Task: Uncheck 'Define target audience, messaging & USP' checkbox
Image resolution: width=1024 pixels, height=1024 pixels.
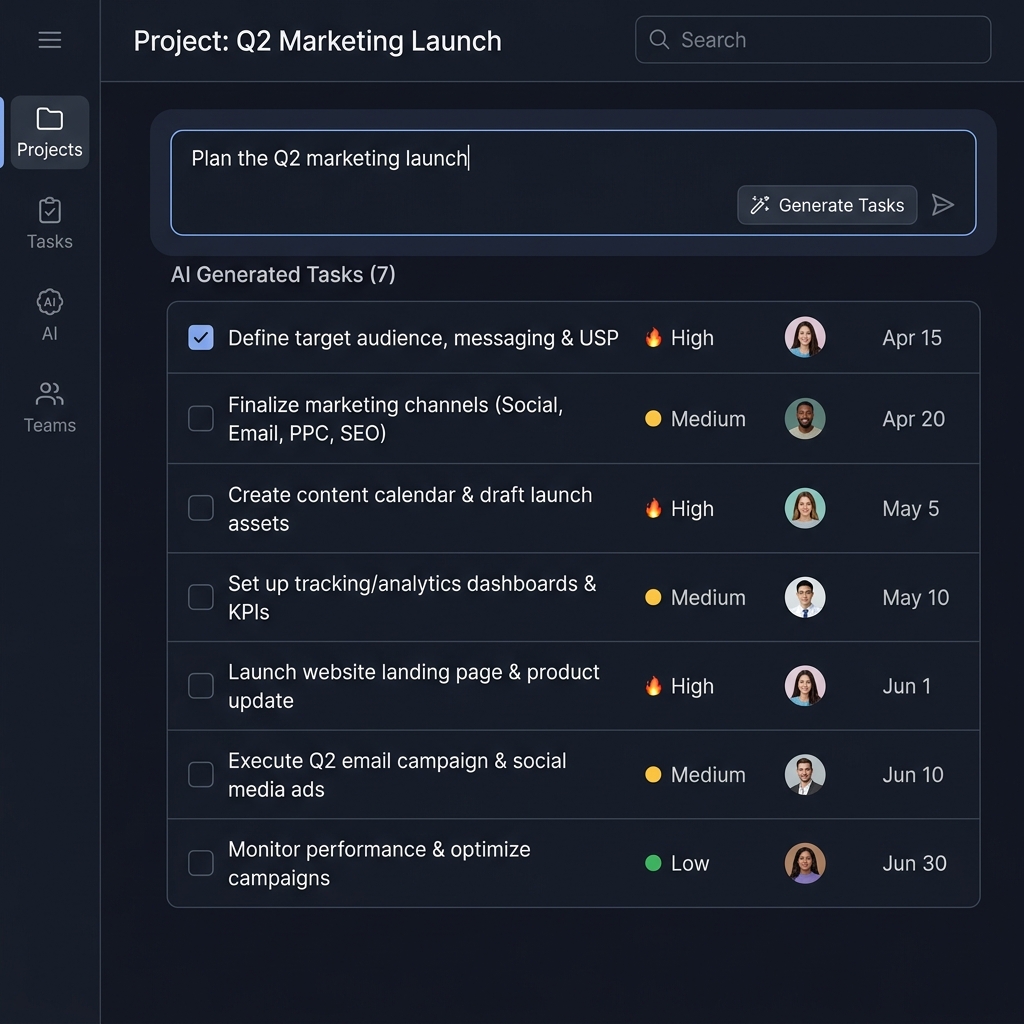Action: 200,338
